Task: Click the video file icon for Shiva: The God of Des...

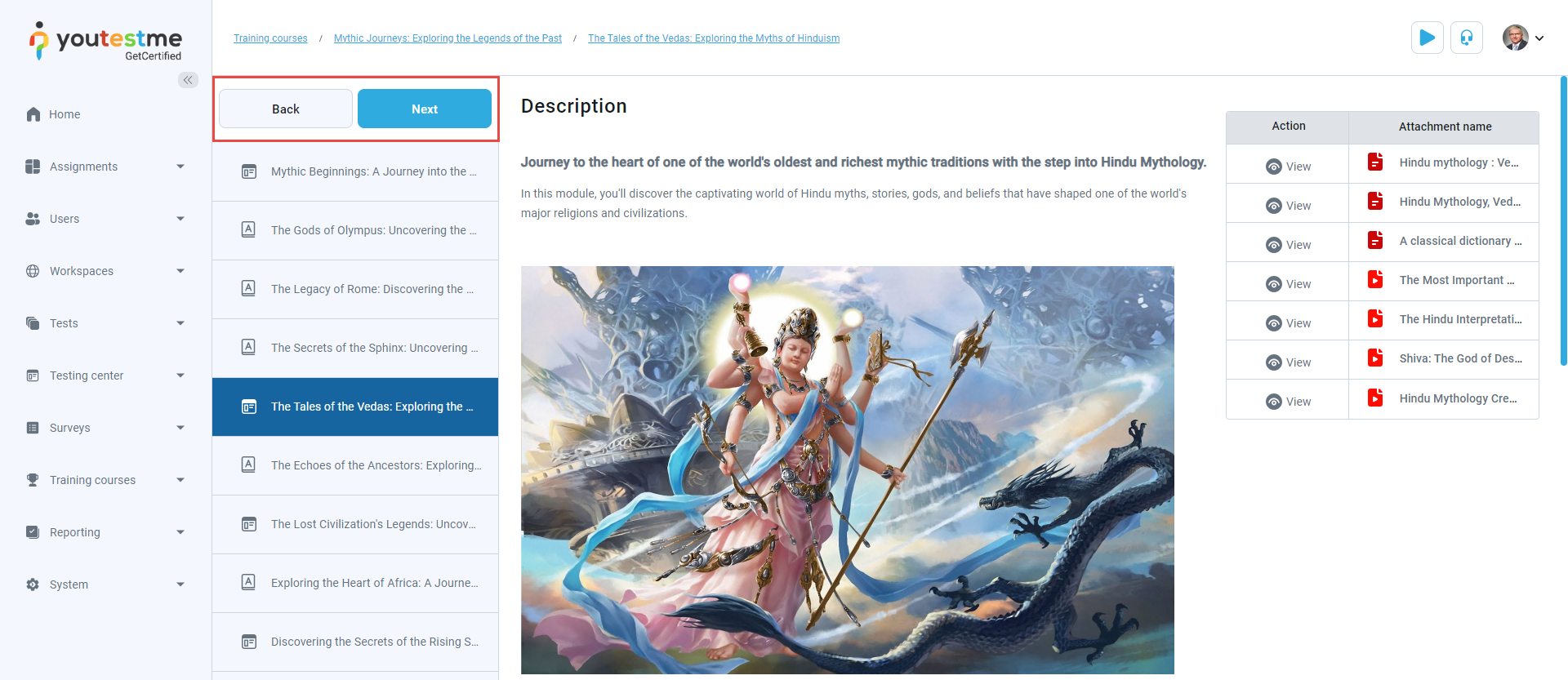Action: tap(1375, 358)
